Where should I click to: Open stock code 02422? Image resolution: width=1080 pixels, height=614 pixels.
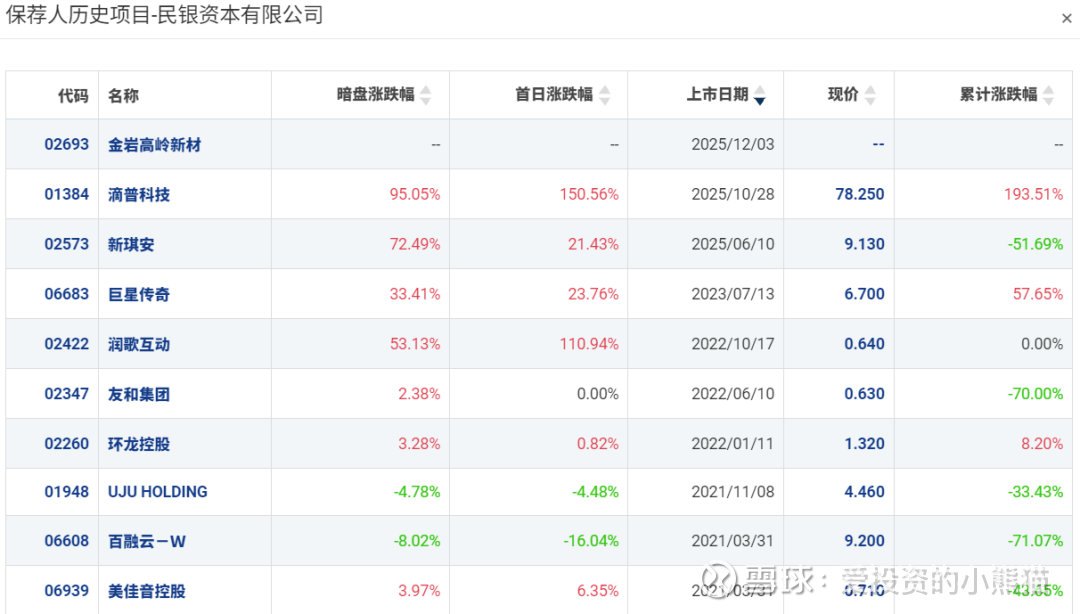[x=67, y=344]
